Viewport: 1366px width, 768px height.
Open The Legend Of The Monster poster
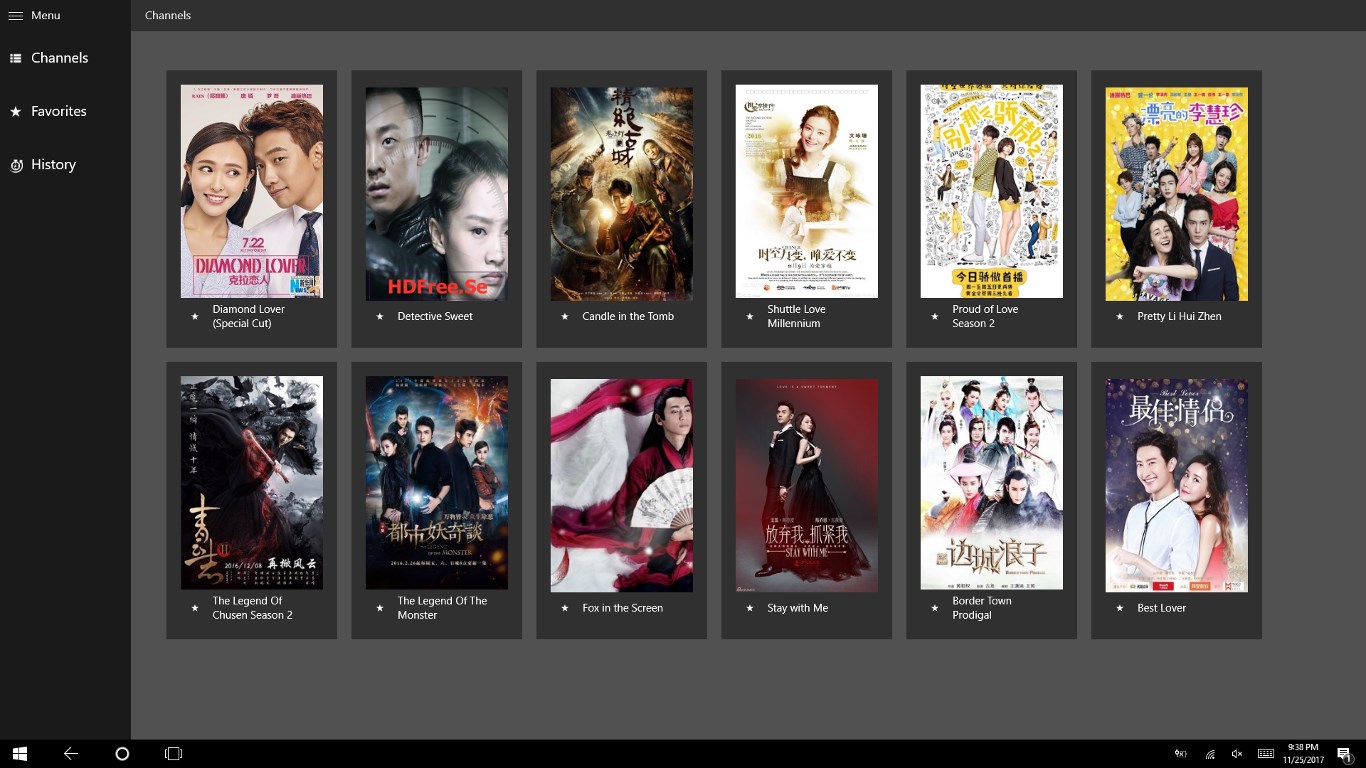[437, 483]
